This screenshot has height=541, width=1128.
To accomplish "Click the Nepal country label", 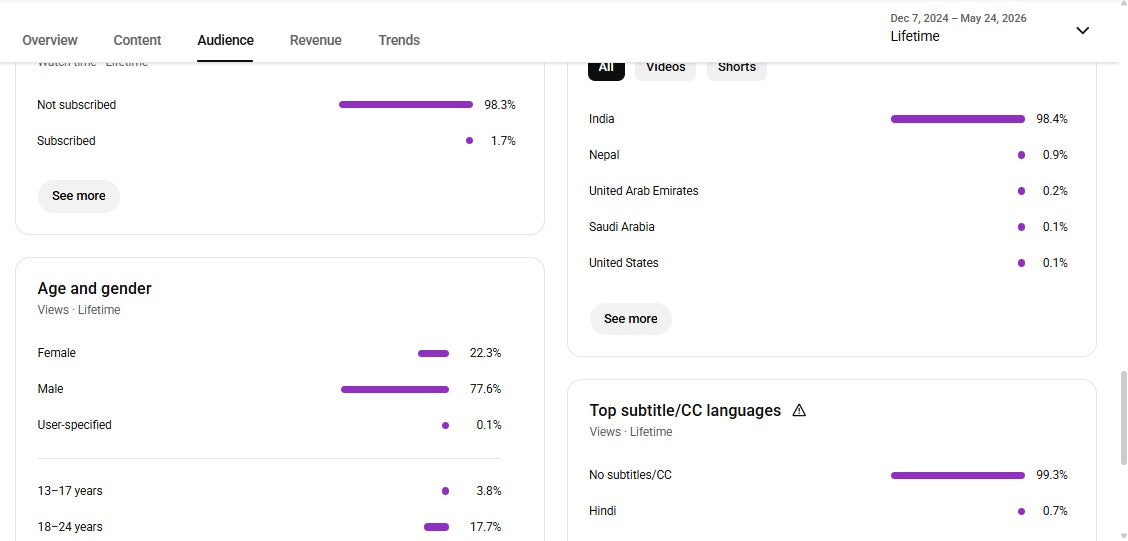I will 604,155.
